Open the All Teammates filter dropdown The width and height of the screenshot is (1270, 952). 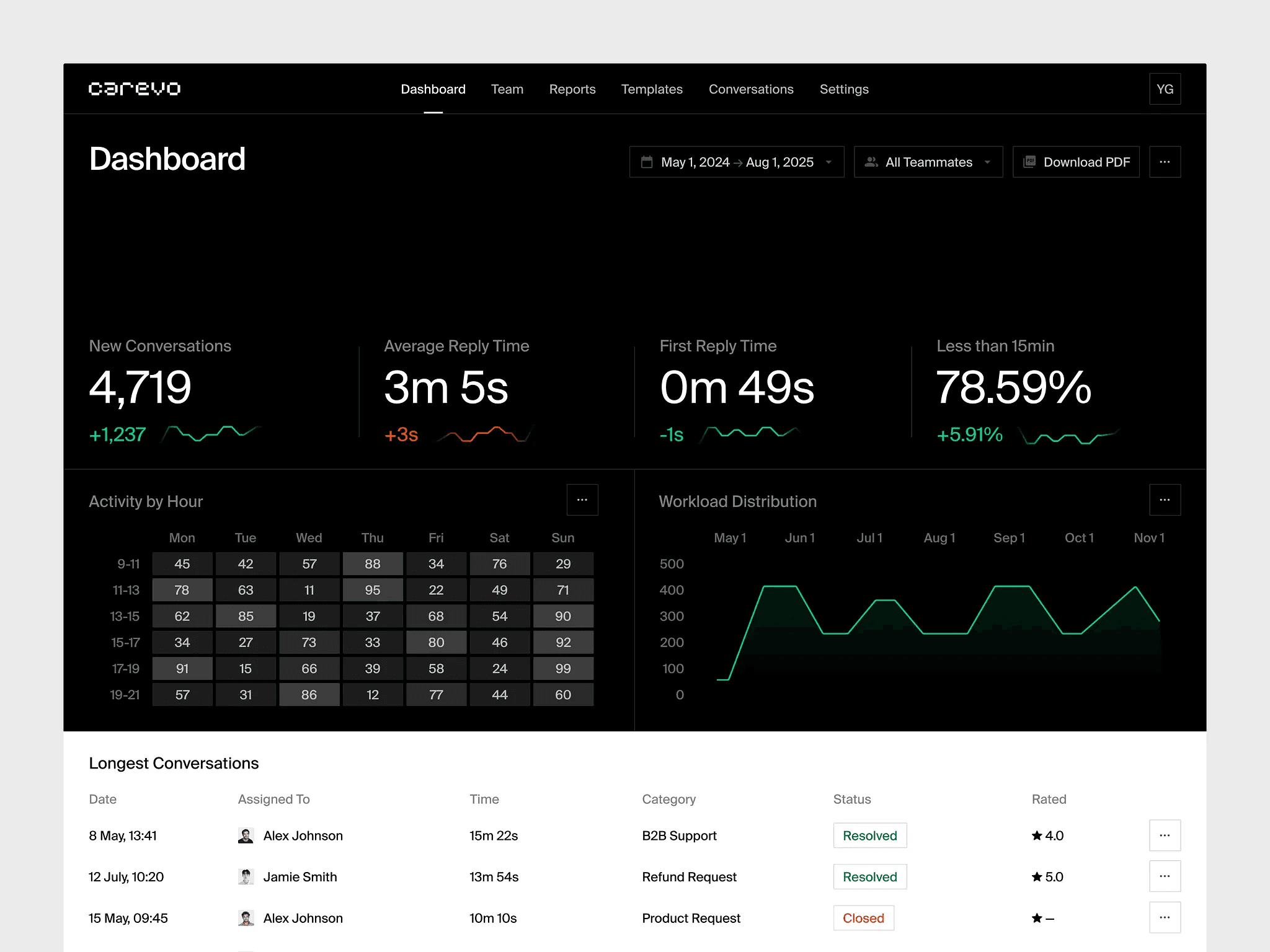click(928, 162)
